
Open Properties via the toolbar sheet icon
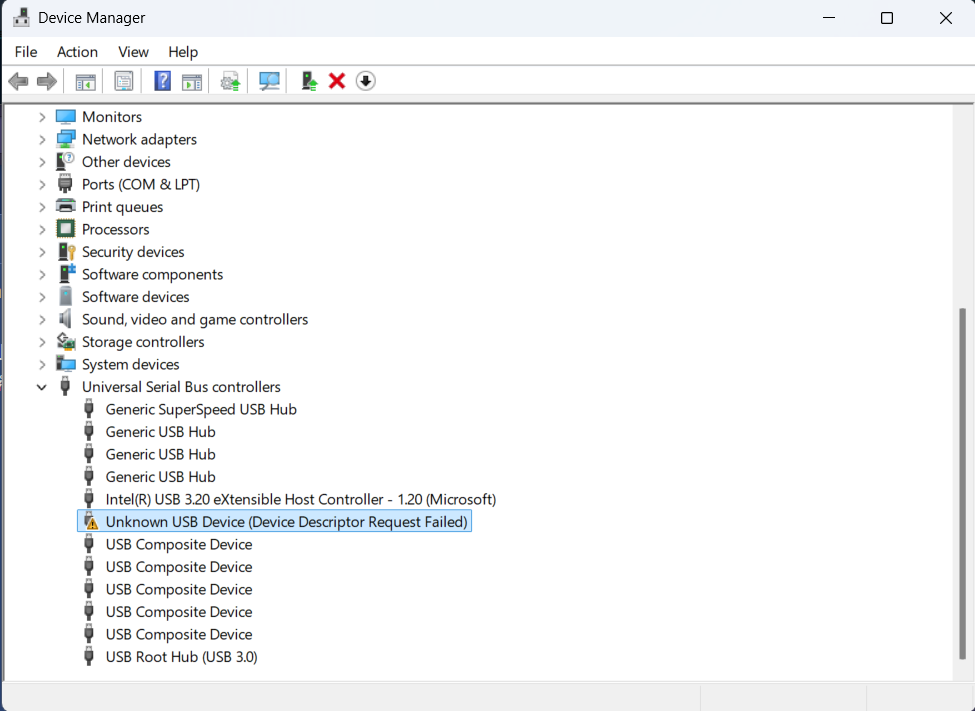click(x=124, y=81)
